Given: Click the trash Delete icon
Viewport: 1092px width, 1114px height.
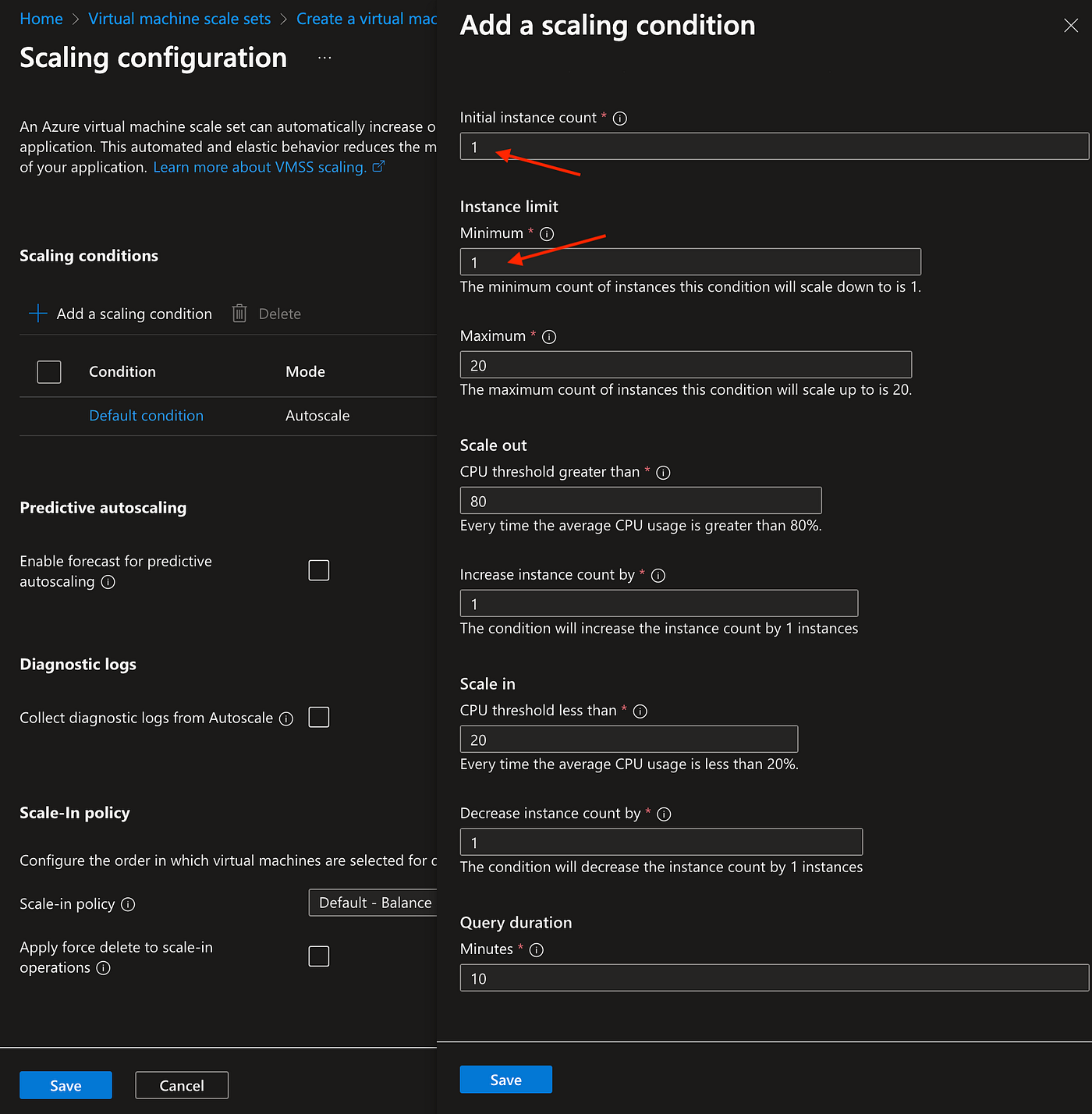Looking at the screenshot, I should [x=239, y=314].
